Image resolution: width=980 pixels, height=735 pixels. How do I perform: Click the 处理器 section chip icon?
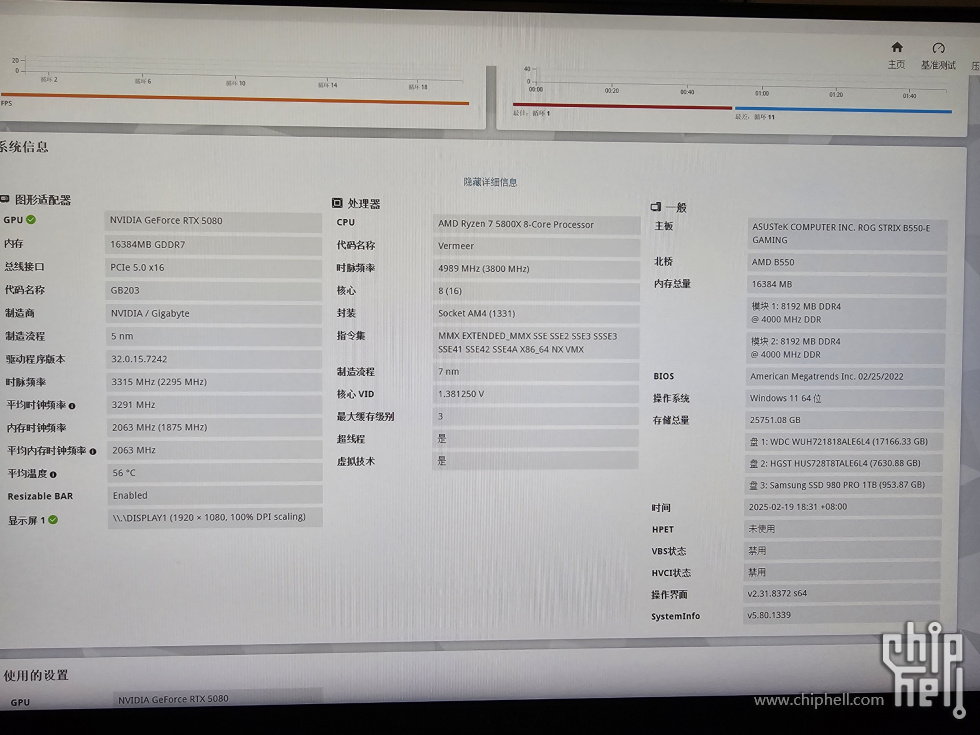click(x=337, y=202)
